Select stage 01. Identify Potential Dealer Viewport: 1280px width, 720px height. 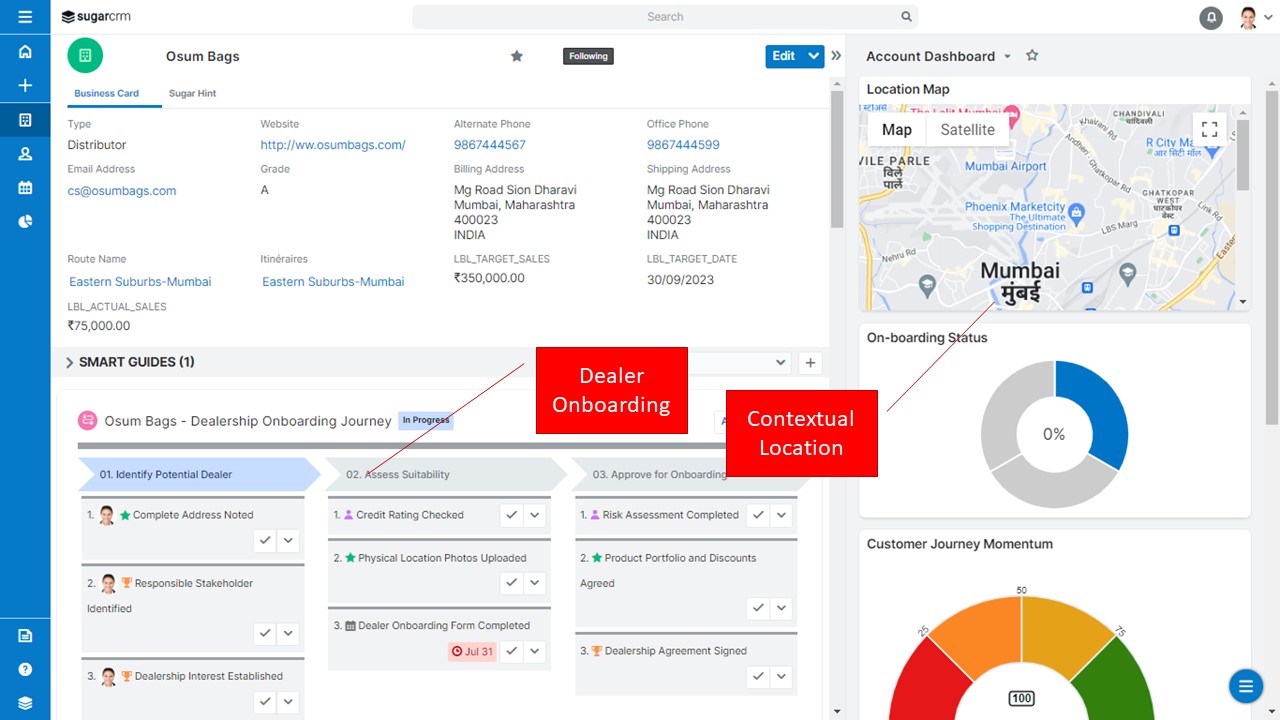point(199,474)
